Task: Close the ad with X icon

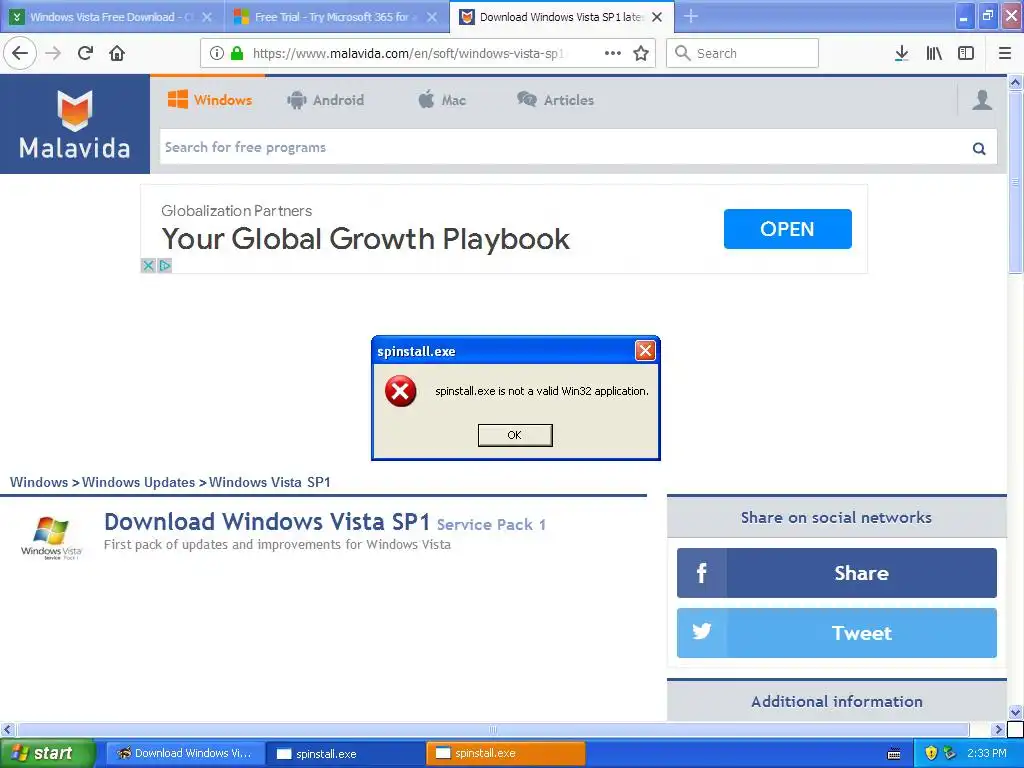Action: click(148, 265)
